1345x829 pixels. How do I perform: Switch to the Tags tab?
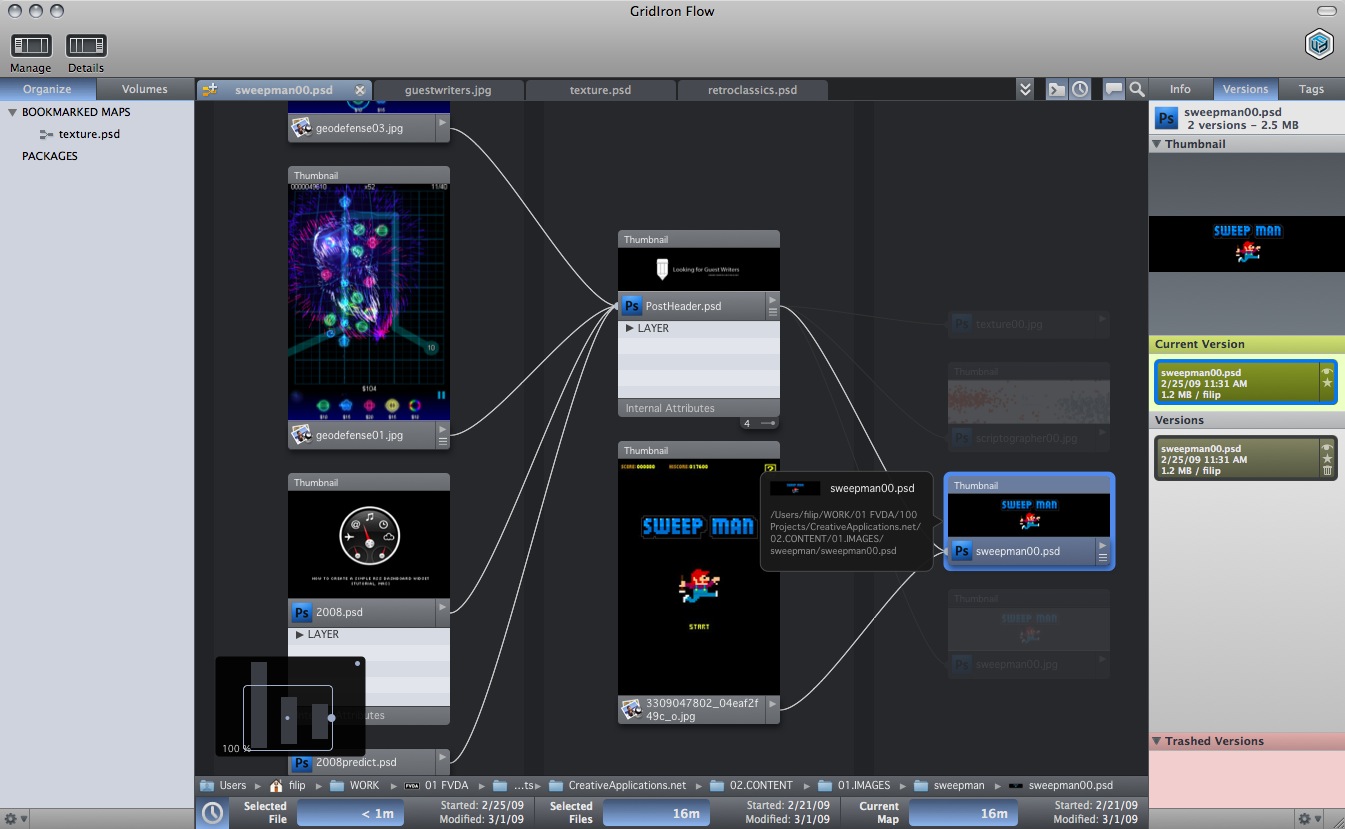pos(1310,89)
